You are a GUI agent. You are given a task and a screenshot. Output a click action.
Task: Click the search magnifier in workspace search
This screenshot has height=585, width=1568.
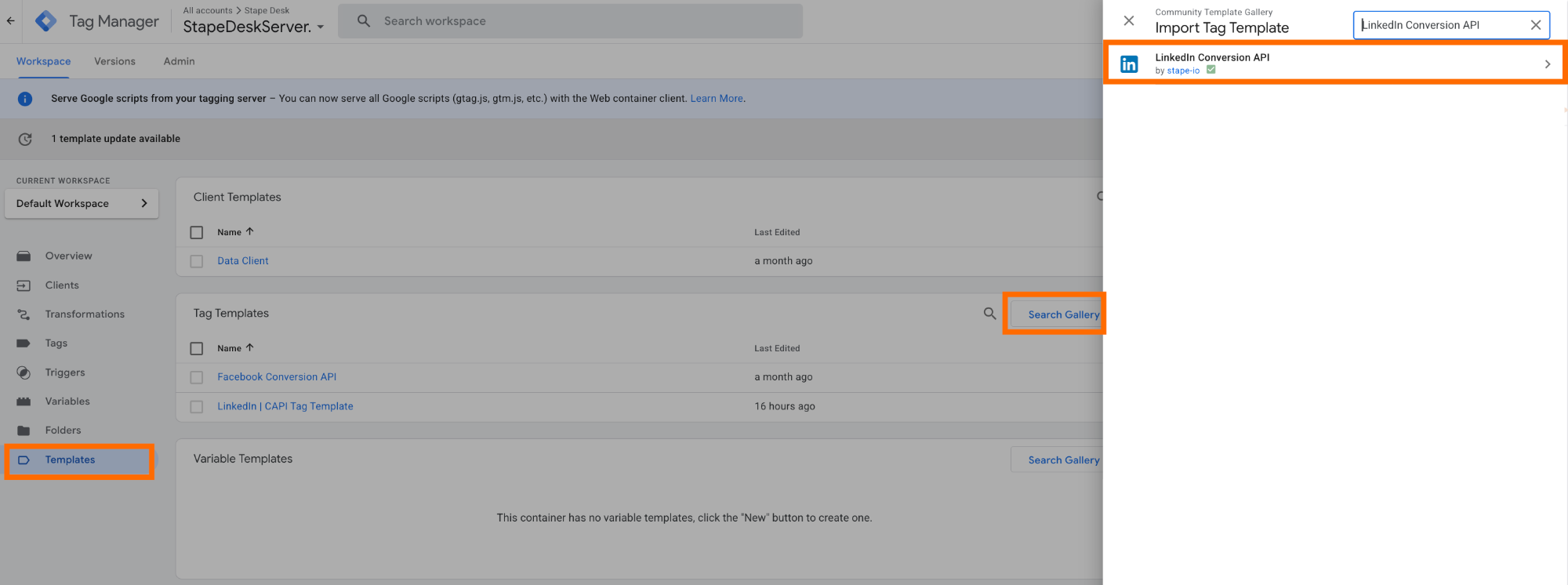(363, 21)
